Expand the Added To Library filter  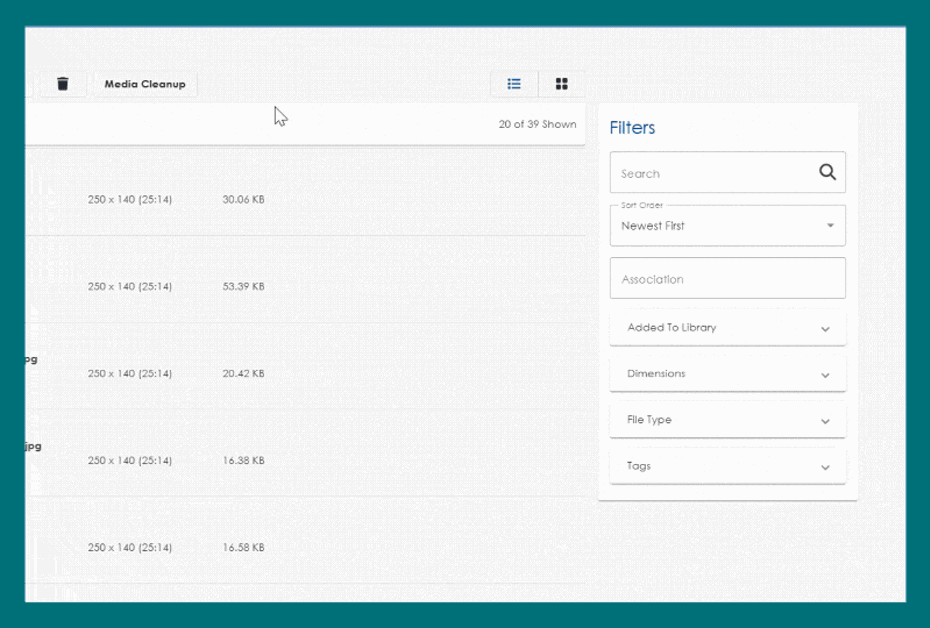pyautogui.click(x=727, y=328)
